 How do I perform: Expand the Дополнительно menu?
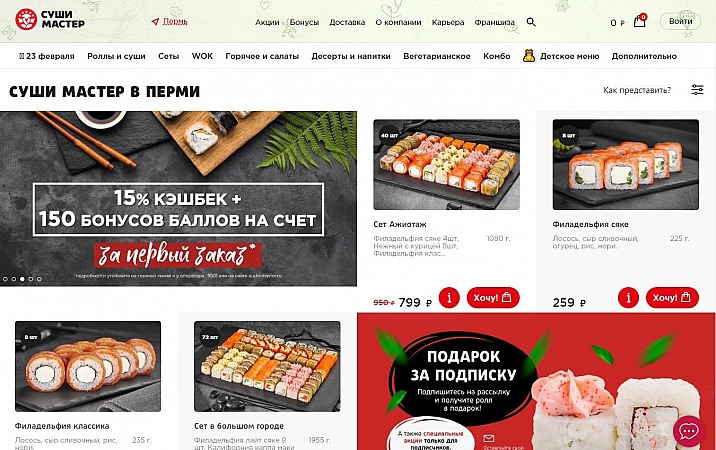pos(644,56)
